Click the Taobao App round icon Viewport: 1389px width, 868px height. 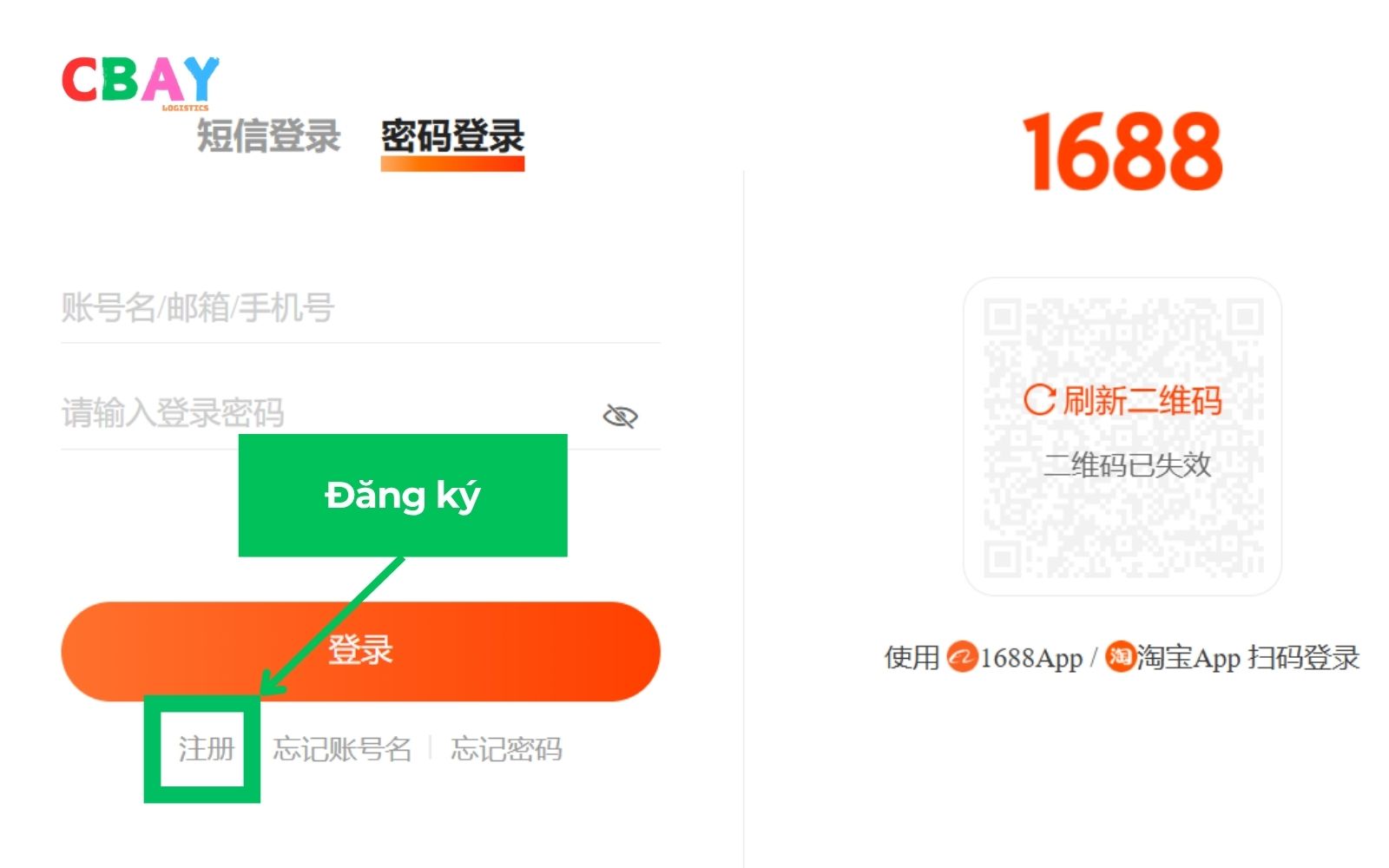coord(1120,656)
